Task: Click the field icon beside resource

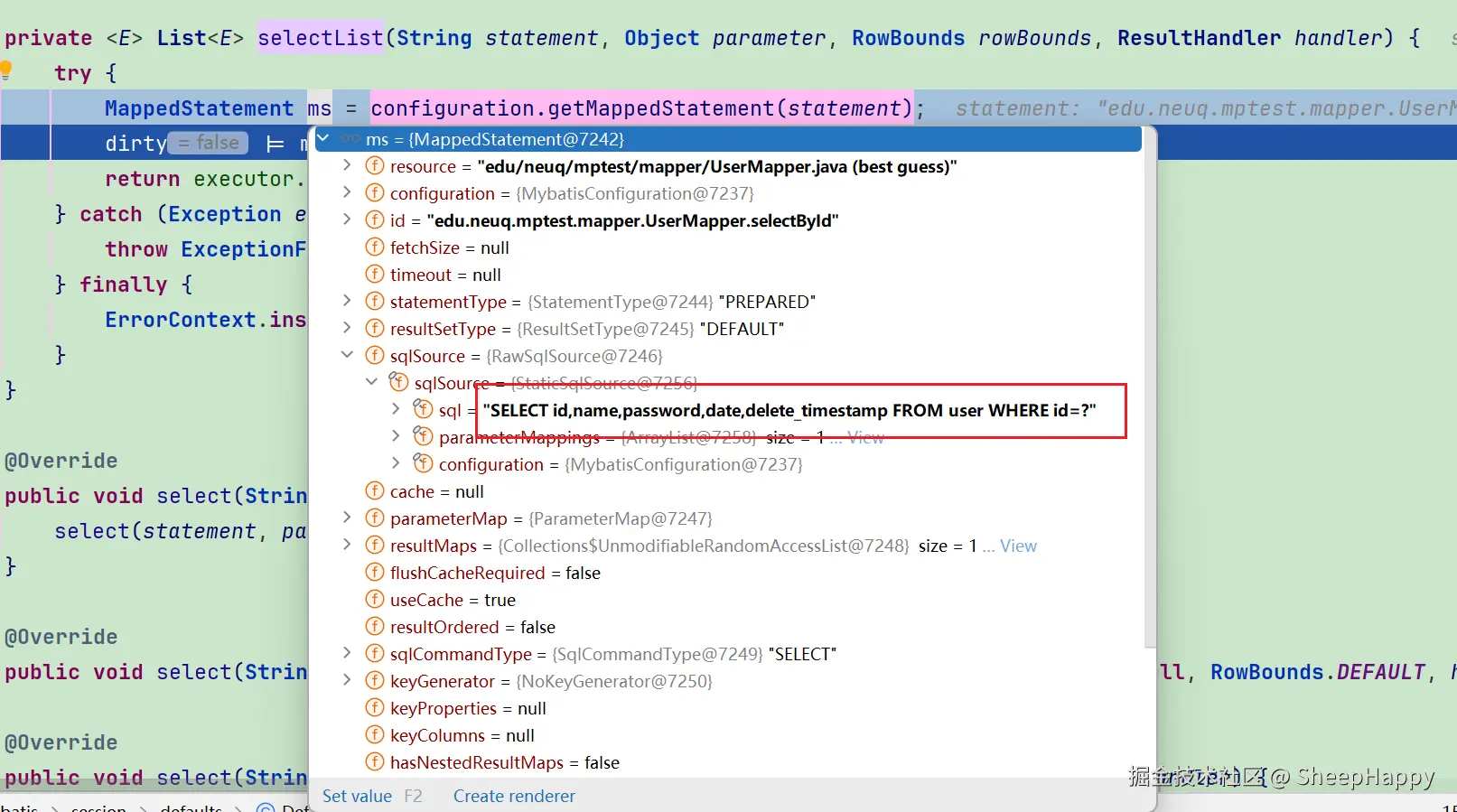Action: click(375, 166)
